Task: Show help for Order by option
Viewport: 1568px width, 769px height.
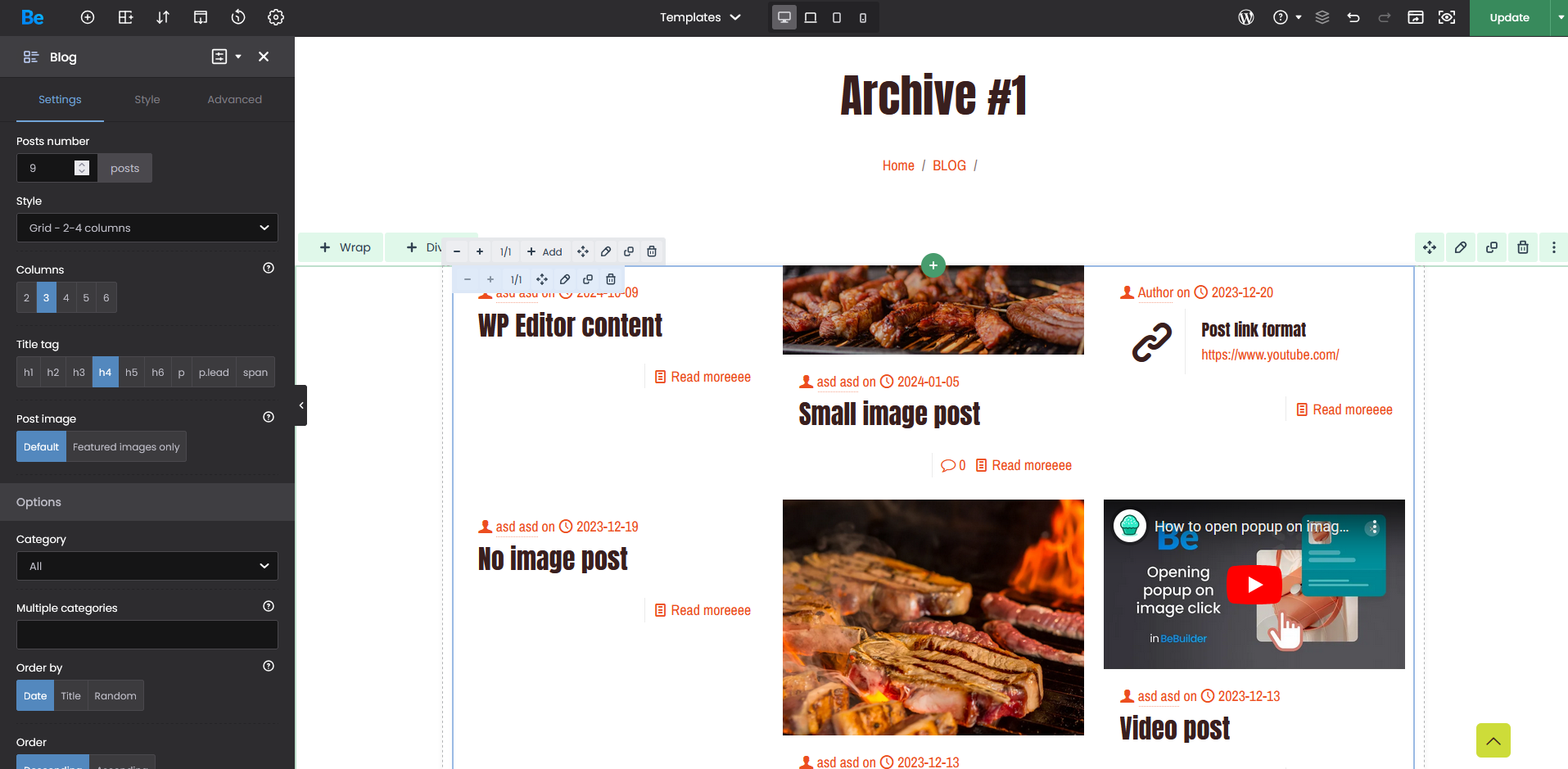Action: pyautogui.click(x=269, y=666)
